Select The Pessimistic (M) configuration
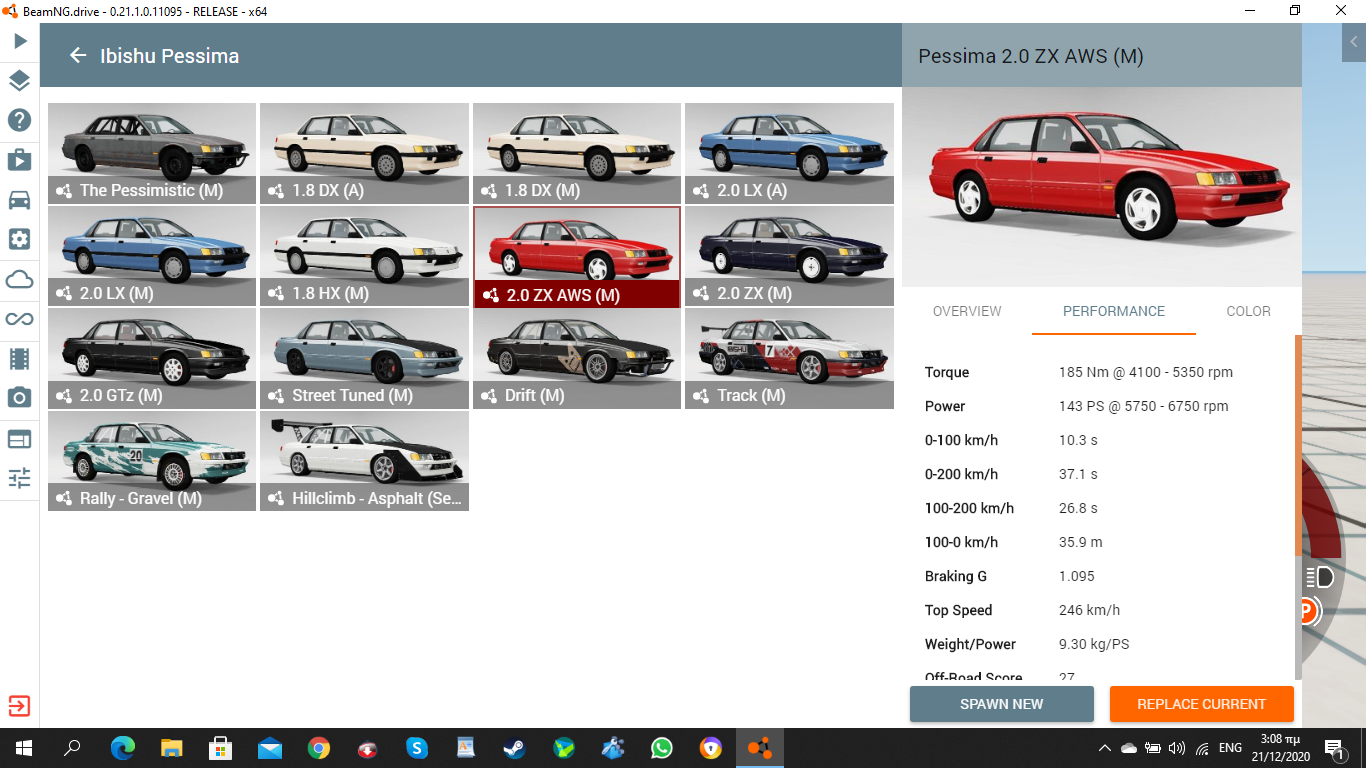Image resolution: width=1366 pixels, height=768 pixels. (152, 153)
